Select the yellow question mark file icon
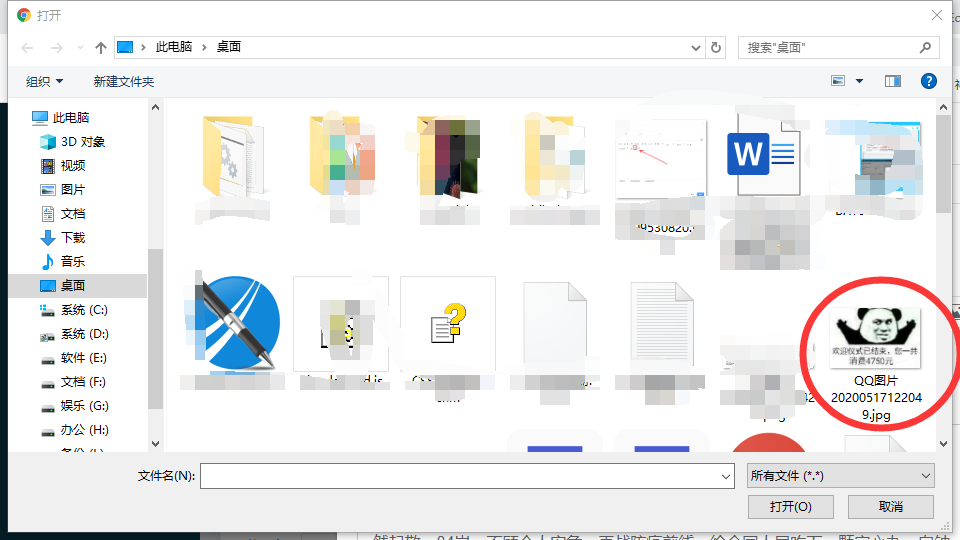Image resolution: width=960 pixels, height=540 pixels. click(448, 323)
